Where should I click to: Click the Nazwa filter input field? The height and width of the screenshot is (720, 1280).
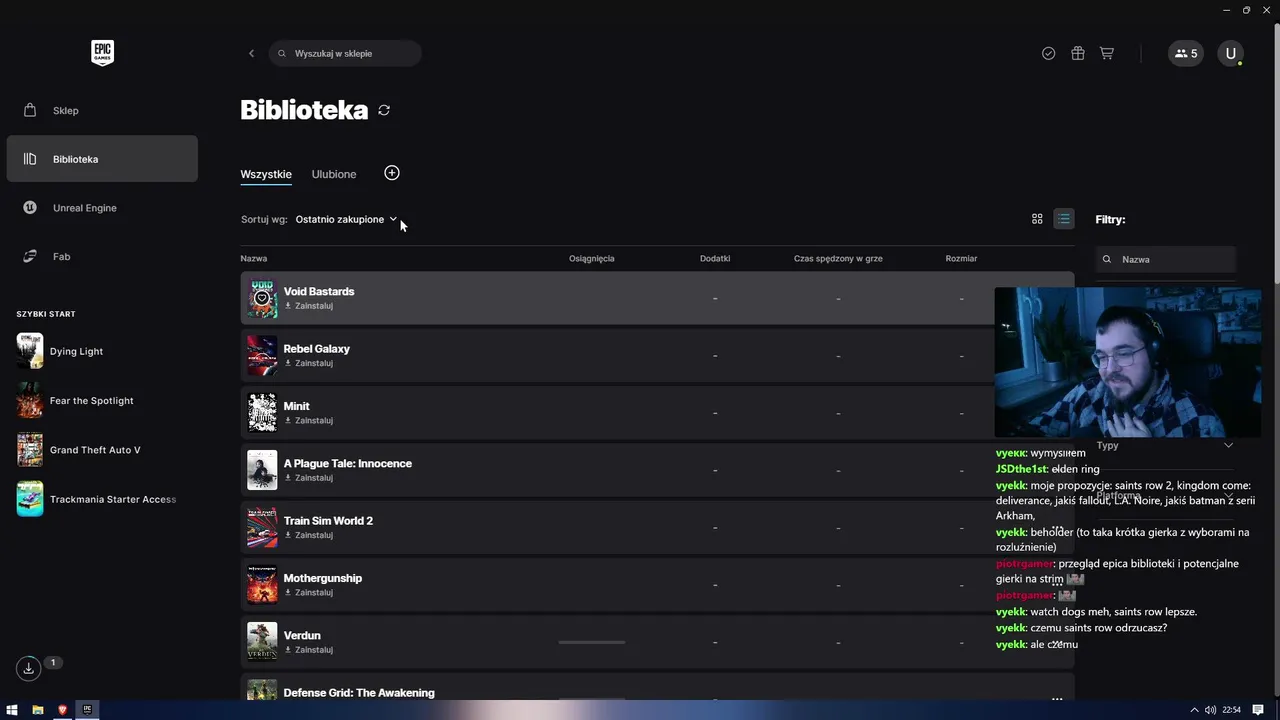(1166, 259)
